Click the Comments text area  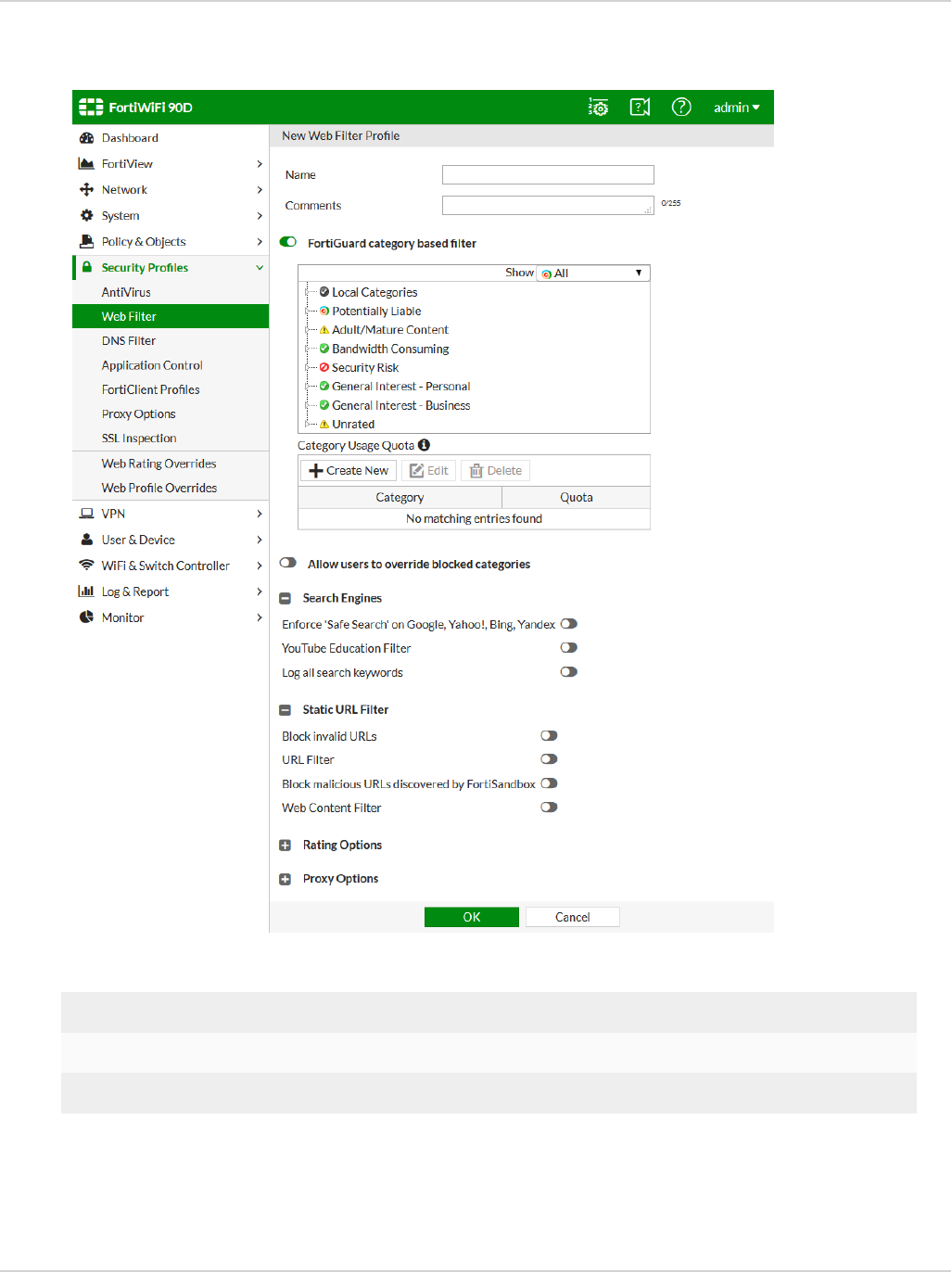tap(548, 205)
